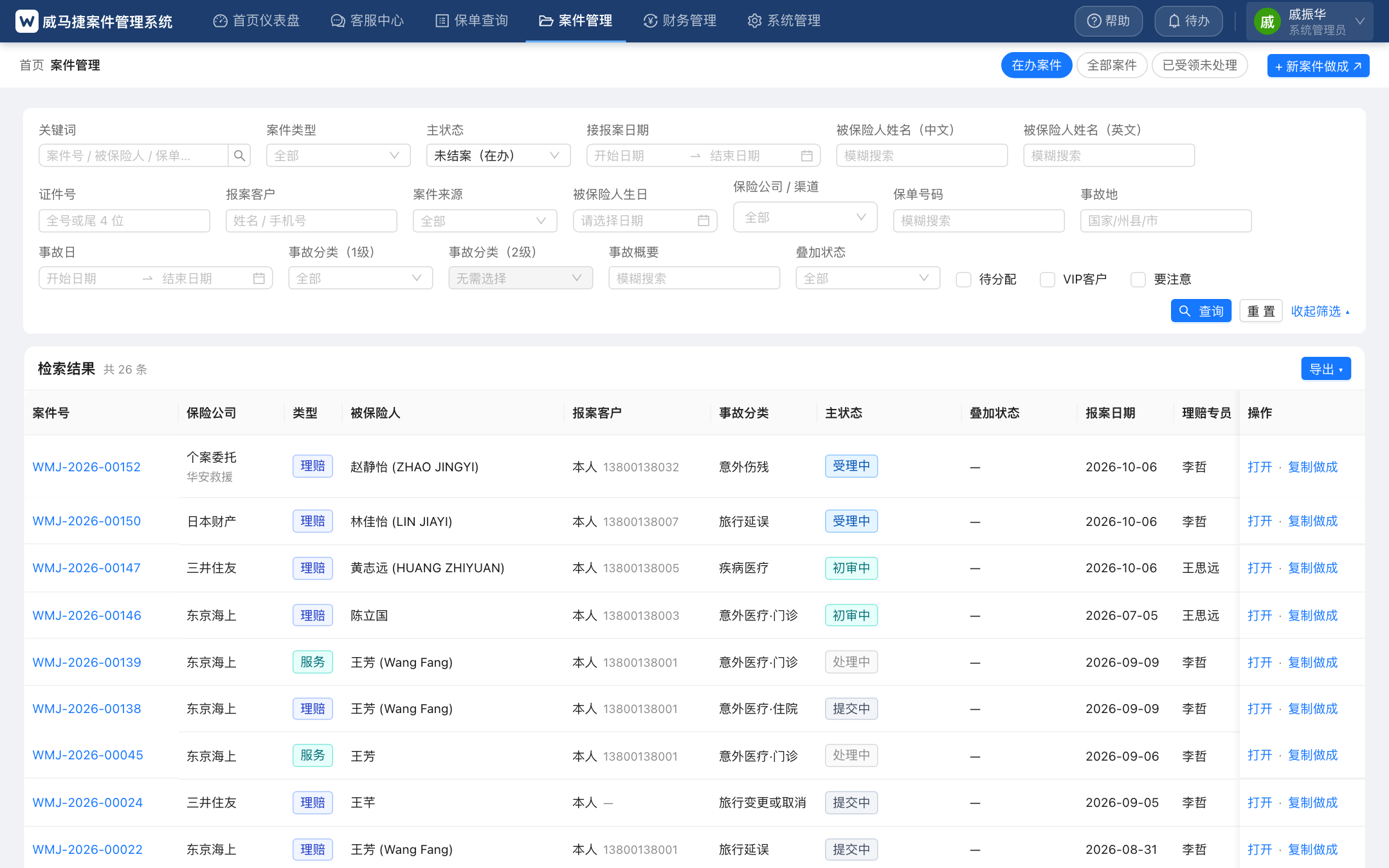Open the 接报案日期 calendar icon
Viewport: 1389px width, 868px height.
pos(806,156)
